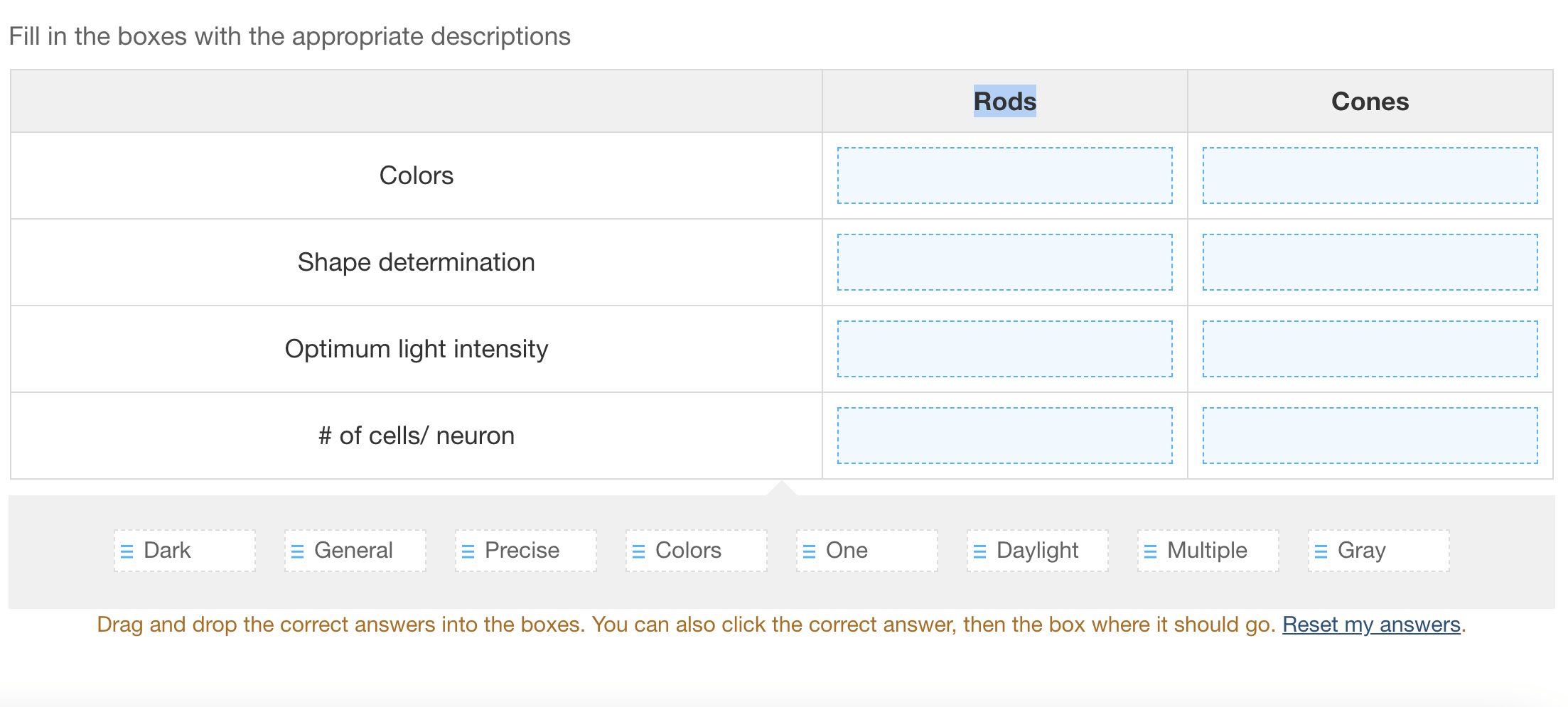The width and height of the screenshot is (1568, 707).
Task: Select the Rods box for Shape determination
Action: [1004, 262]
